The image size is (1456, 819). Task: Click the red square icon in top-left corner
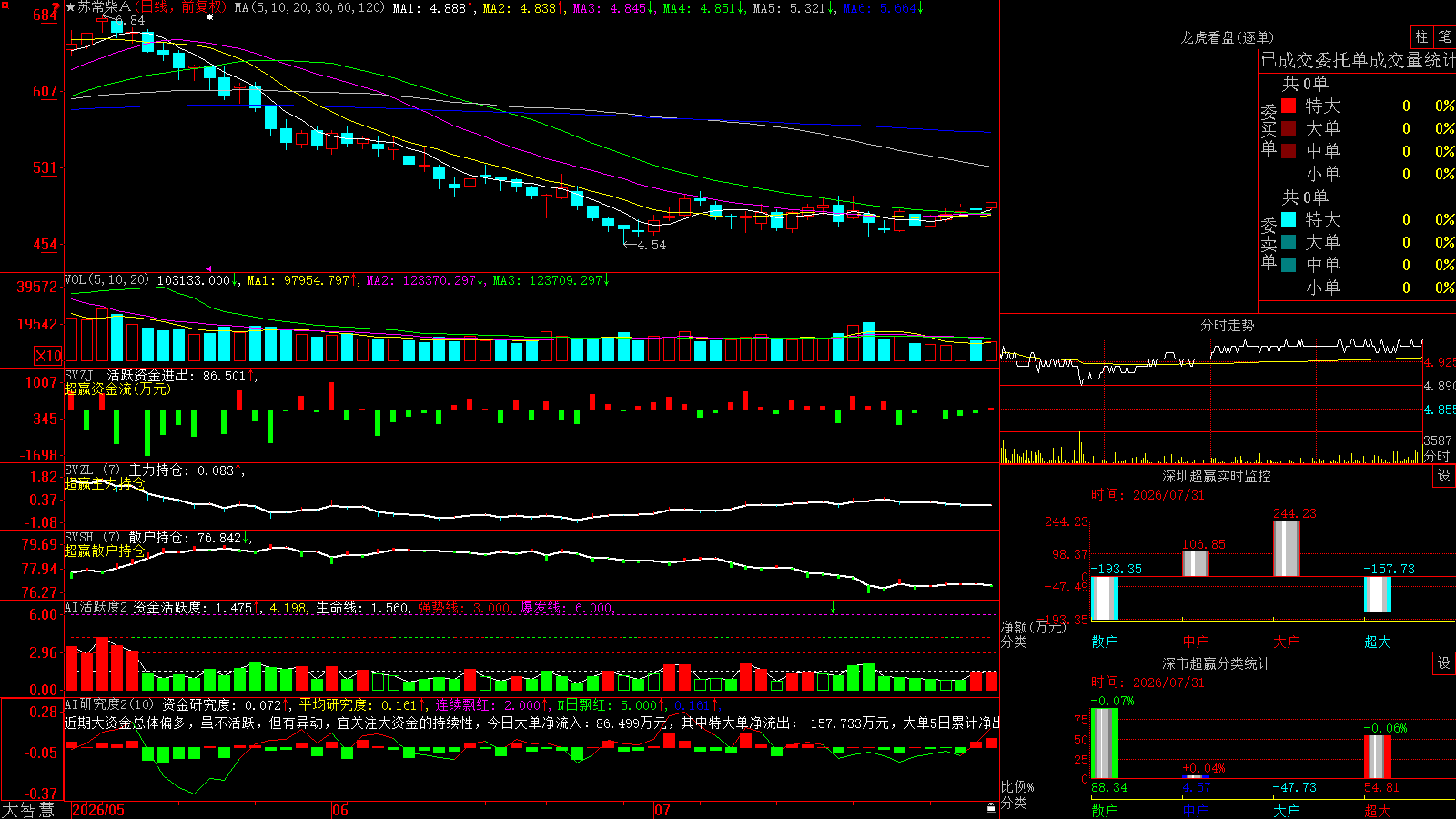pos(4,5)
